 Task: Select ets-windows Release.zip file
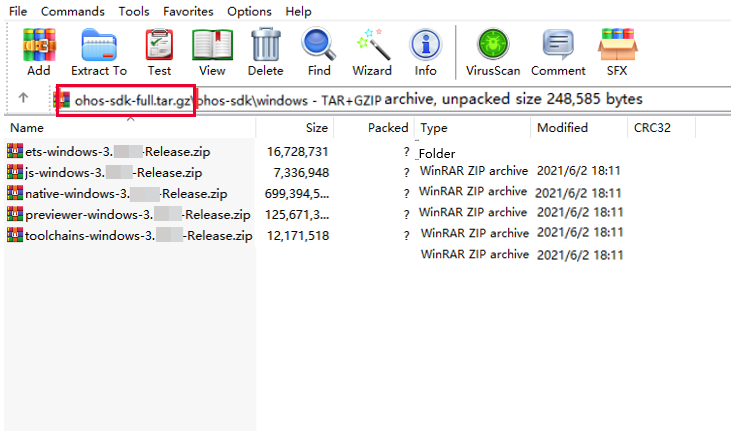tap(118, 151)
